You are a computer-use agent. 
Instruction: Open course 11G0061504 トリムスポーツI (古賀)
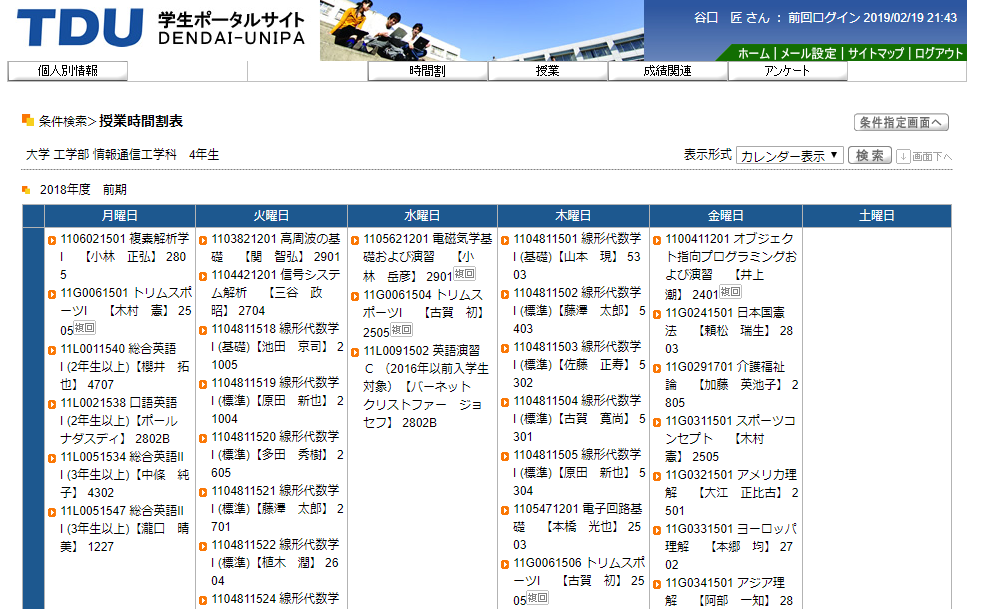424,313
